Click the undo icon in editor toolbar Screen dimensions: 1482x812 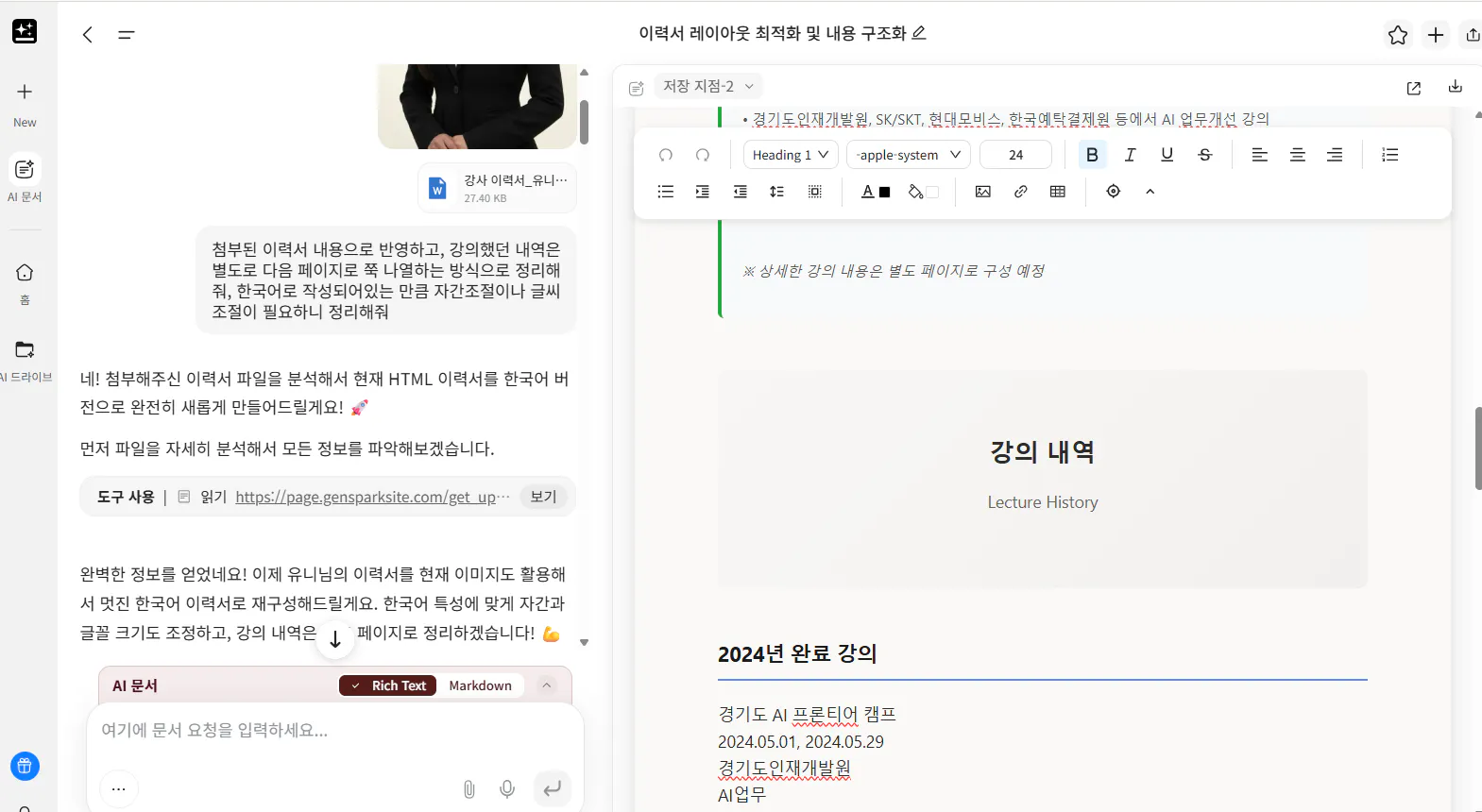(x=666, y=155)
